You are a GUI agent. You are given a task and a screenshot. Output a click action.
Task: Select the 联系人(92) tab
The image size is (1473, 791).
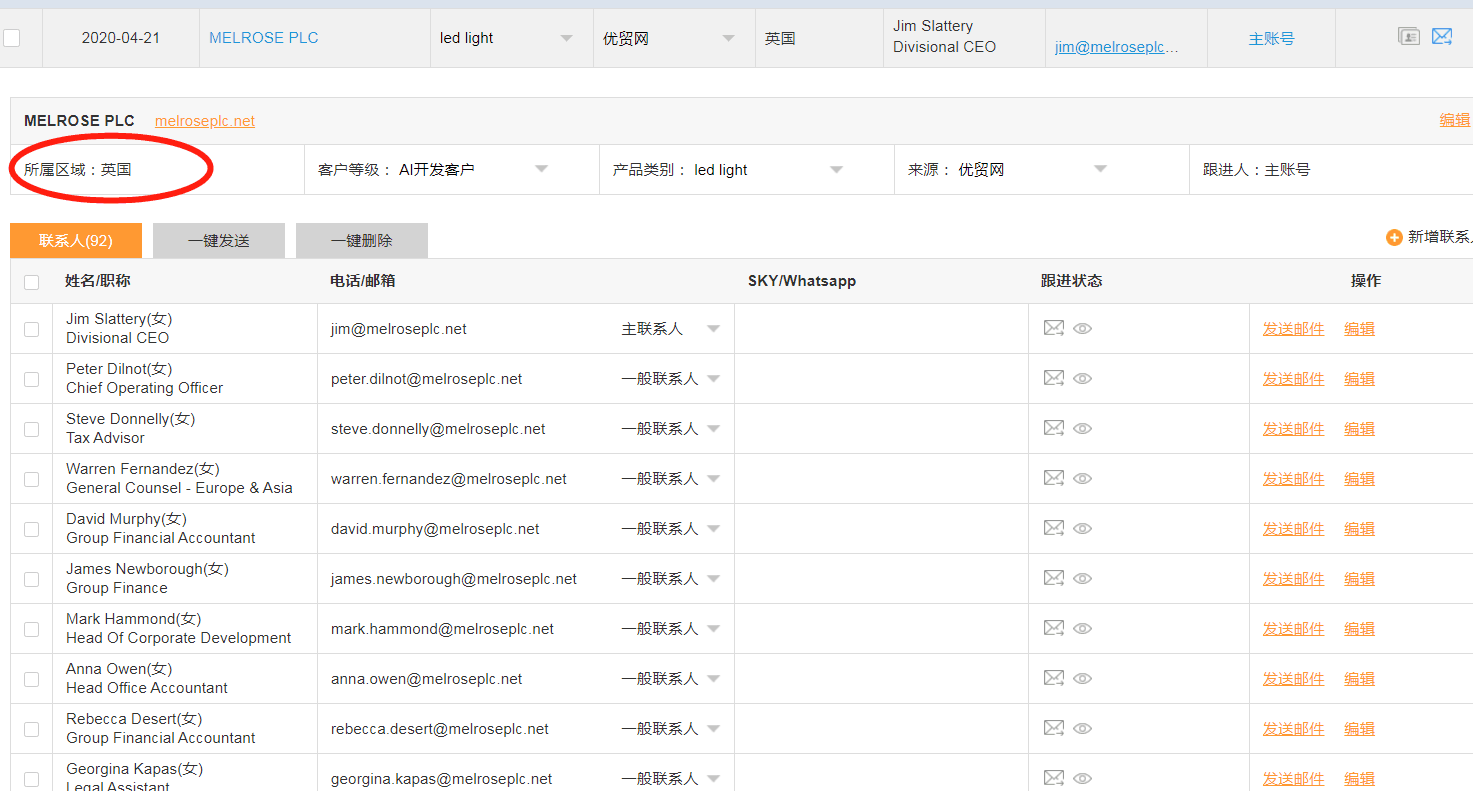pos(76,241)
